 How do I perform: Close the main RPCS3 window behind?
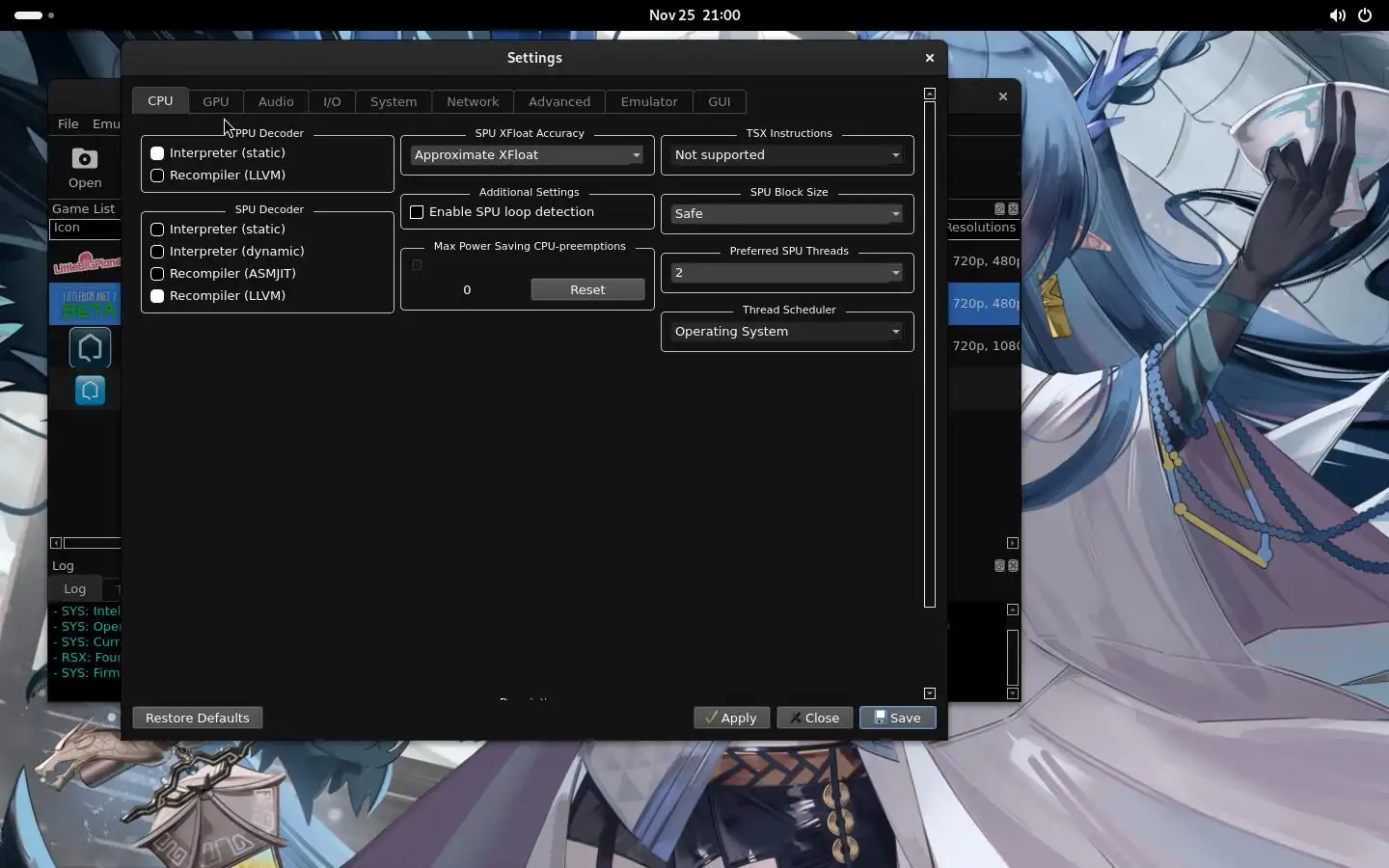point(1003,96)
